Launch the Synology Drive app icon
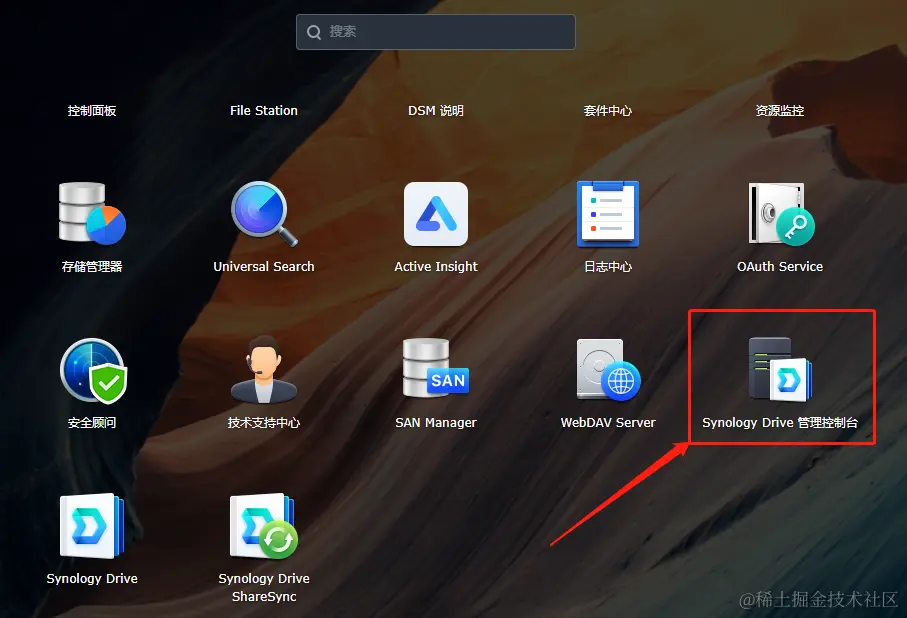This screenshot has height=618, width=907. point(92,525)
